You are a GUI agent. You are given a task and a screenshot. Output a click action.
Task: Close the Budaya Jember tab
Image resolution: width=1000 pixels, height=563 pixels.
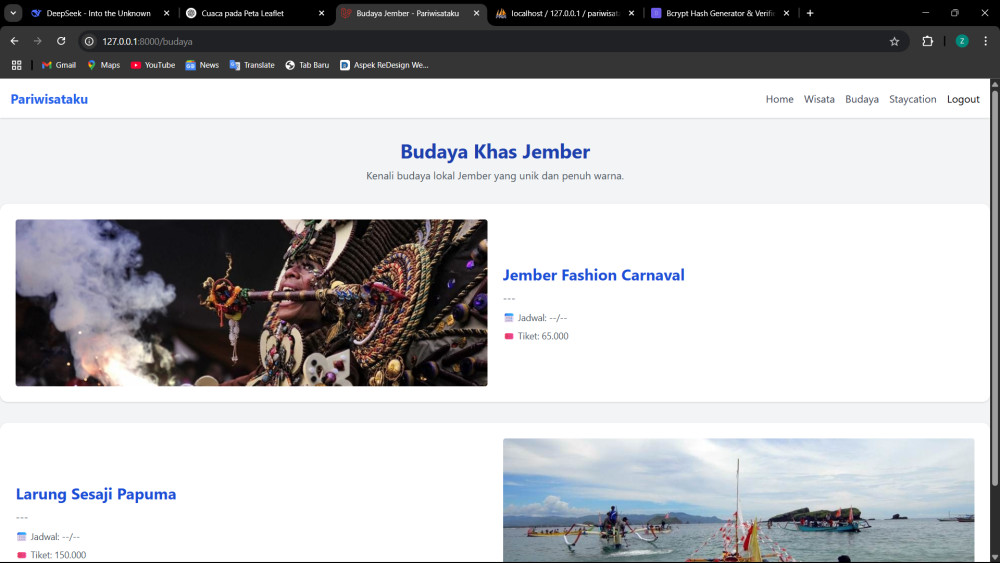pyautogui.click(x=476, y=13)
